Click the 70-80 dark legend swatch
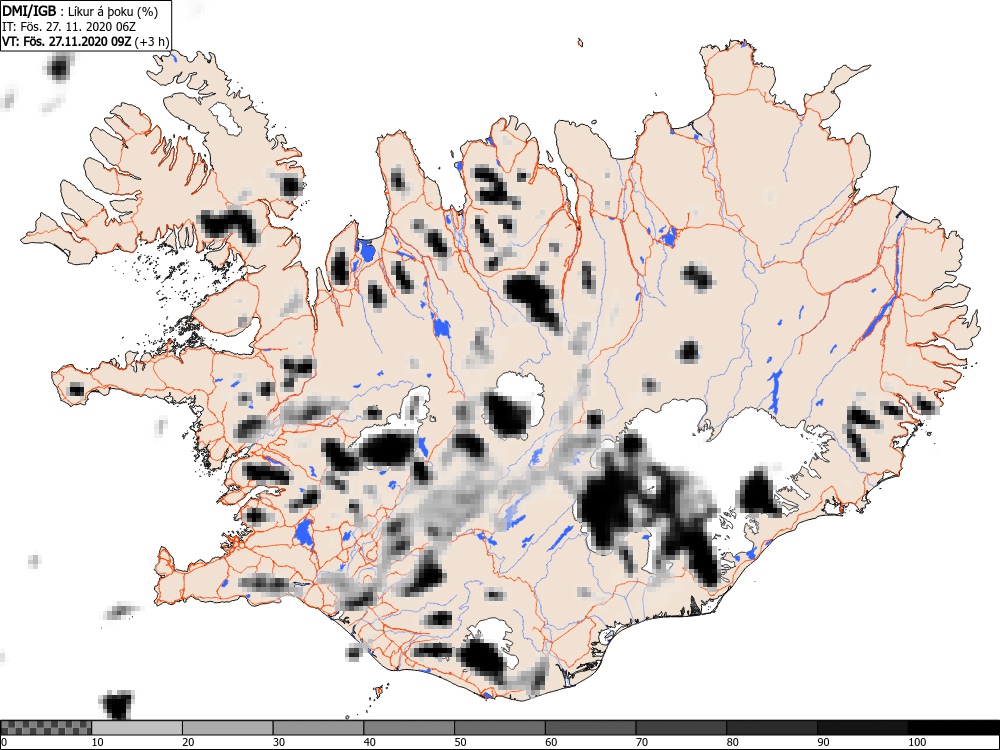Viewport: 1000px width, 750px height. (680, 728)
